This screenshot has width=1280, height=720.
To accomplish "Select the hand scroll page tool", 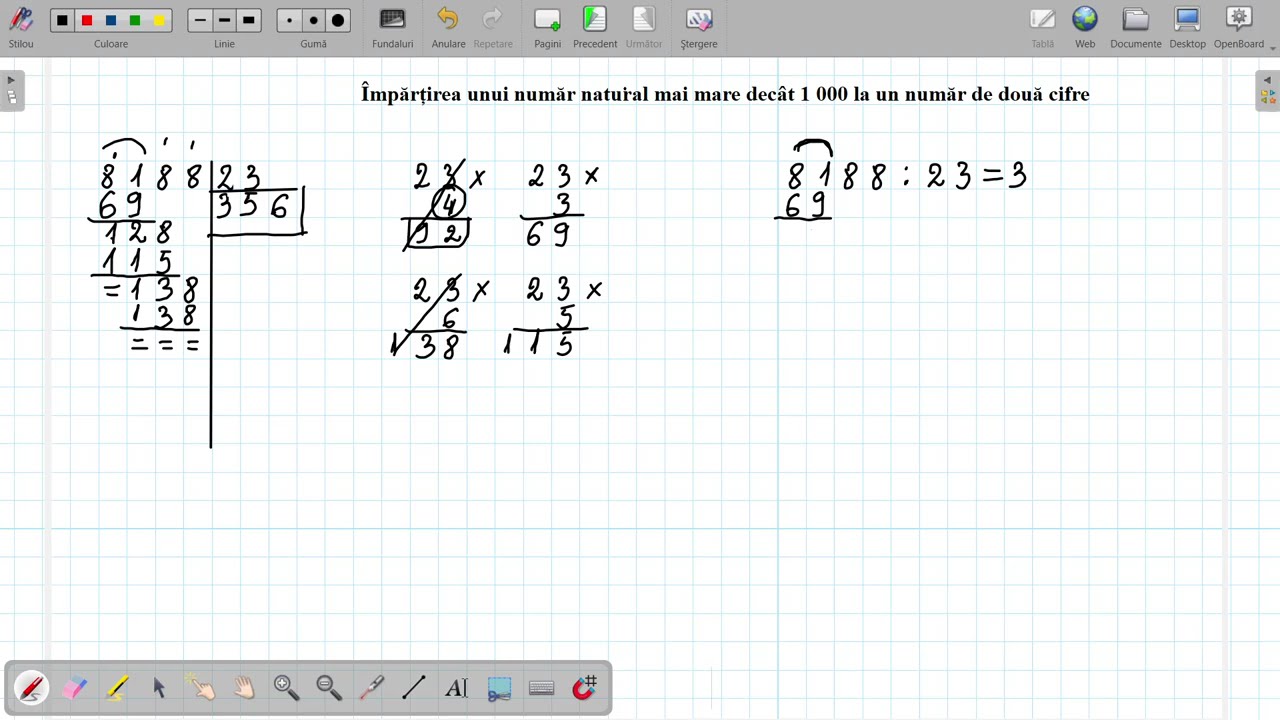I will pyautogui.click(x=244, y=688).
